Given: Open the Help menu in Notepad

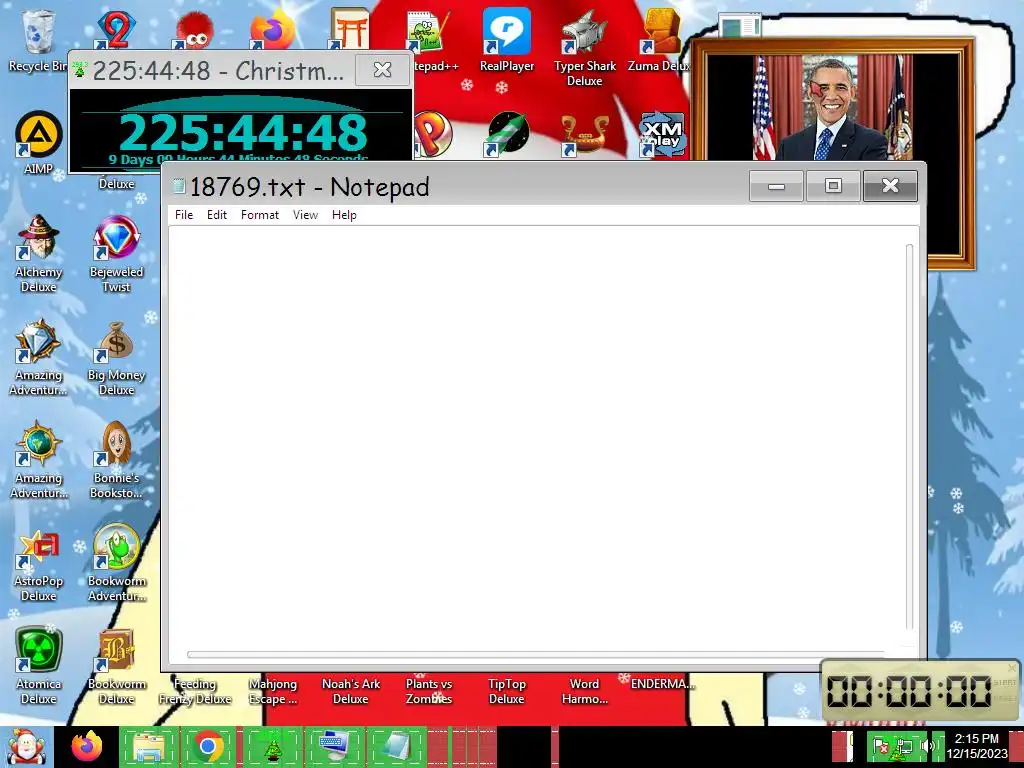Looking at the screenshot, I should point(344,215).
